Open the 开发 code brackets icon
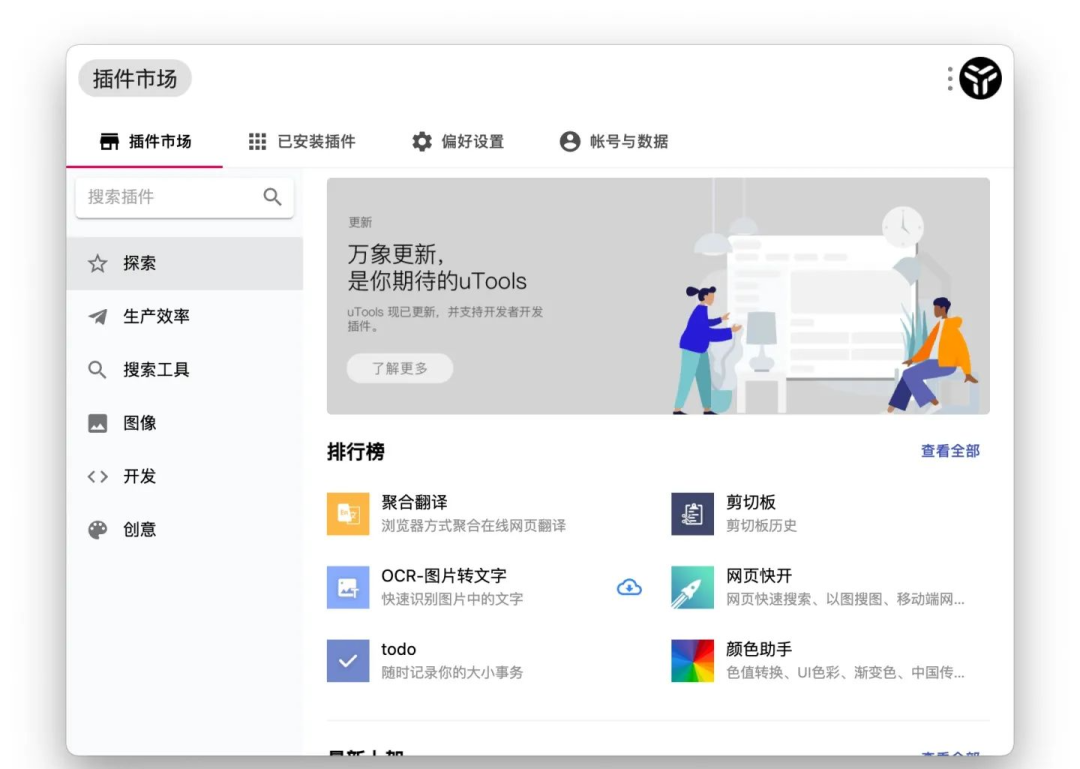 tap(96, 476)
